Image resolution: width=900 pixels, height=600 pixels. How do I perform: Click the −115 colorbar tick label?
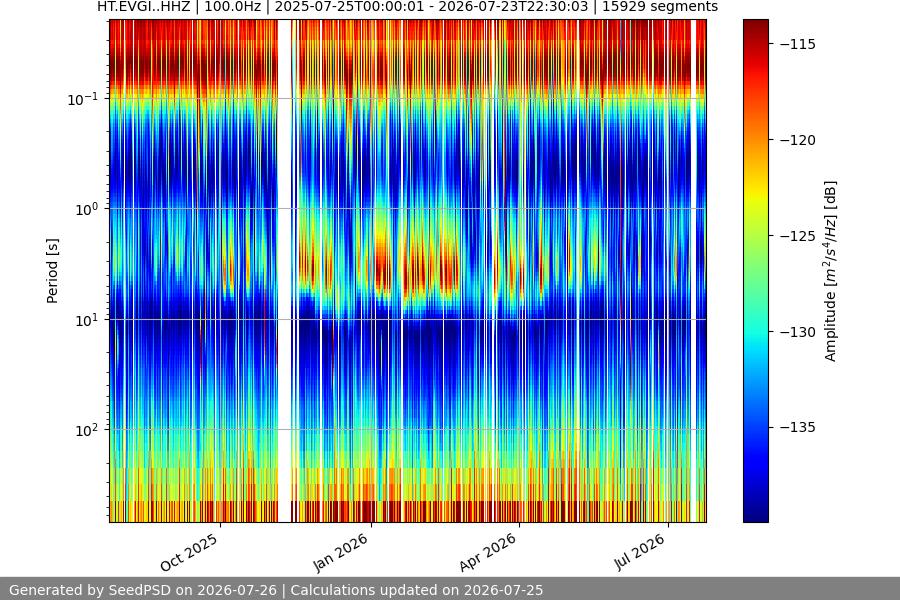798,44
